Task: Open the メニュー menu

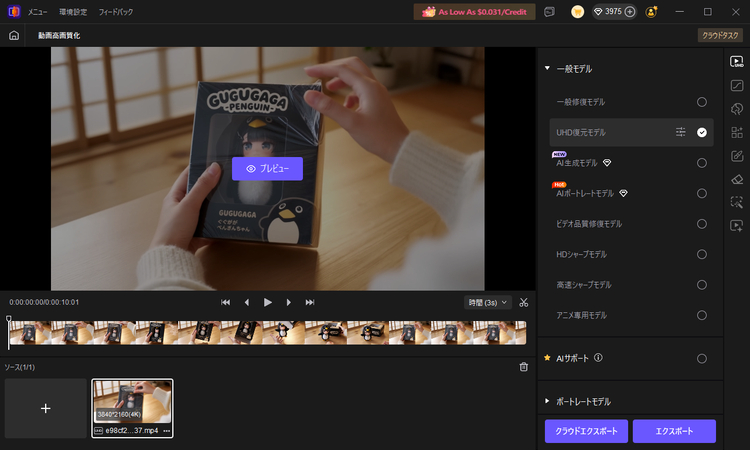Action: (37, 12)
